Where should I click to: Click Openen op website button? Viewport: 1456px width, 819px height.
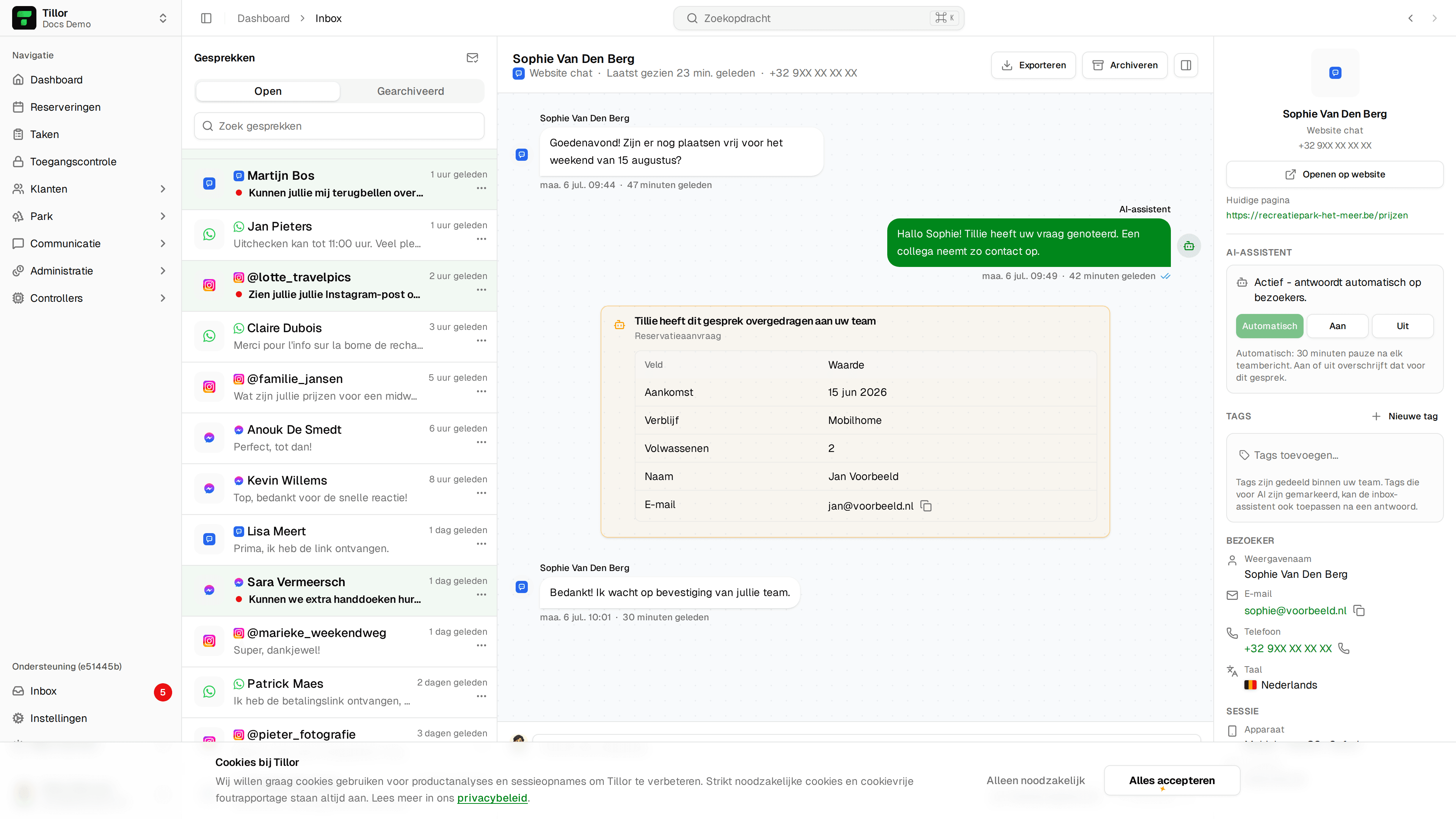(x=1335, y=174)
